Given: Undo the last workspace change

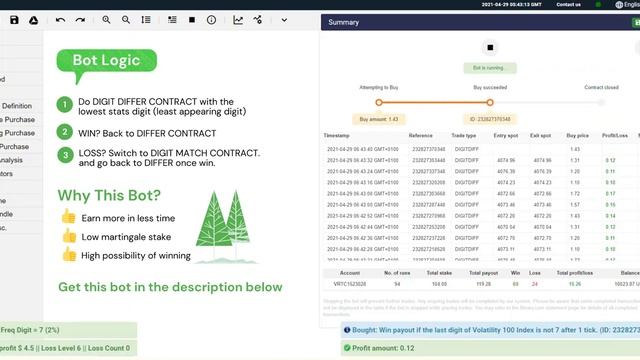Looking at the screenshot, I should 60,20.
